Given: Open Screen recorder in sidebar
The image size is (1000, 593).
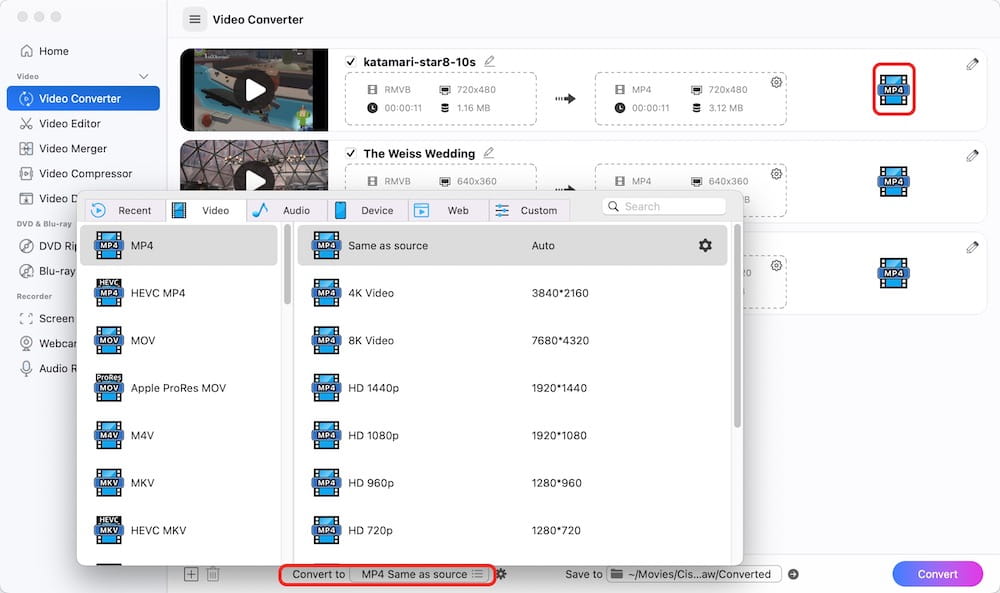Looking at the screenshot, I should pos(48,318).
